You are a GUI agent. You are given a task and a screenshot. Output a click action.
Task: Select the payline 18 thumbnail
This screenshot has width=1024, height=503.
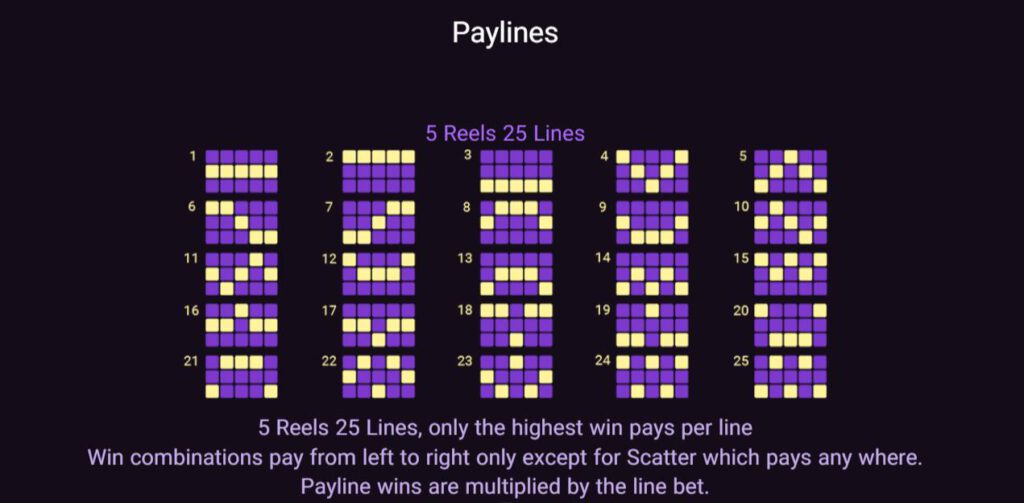pos(516,324)
